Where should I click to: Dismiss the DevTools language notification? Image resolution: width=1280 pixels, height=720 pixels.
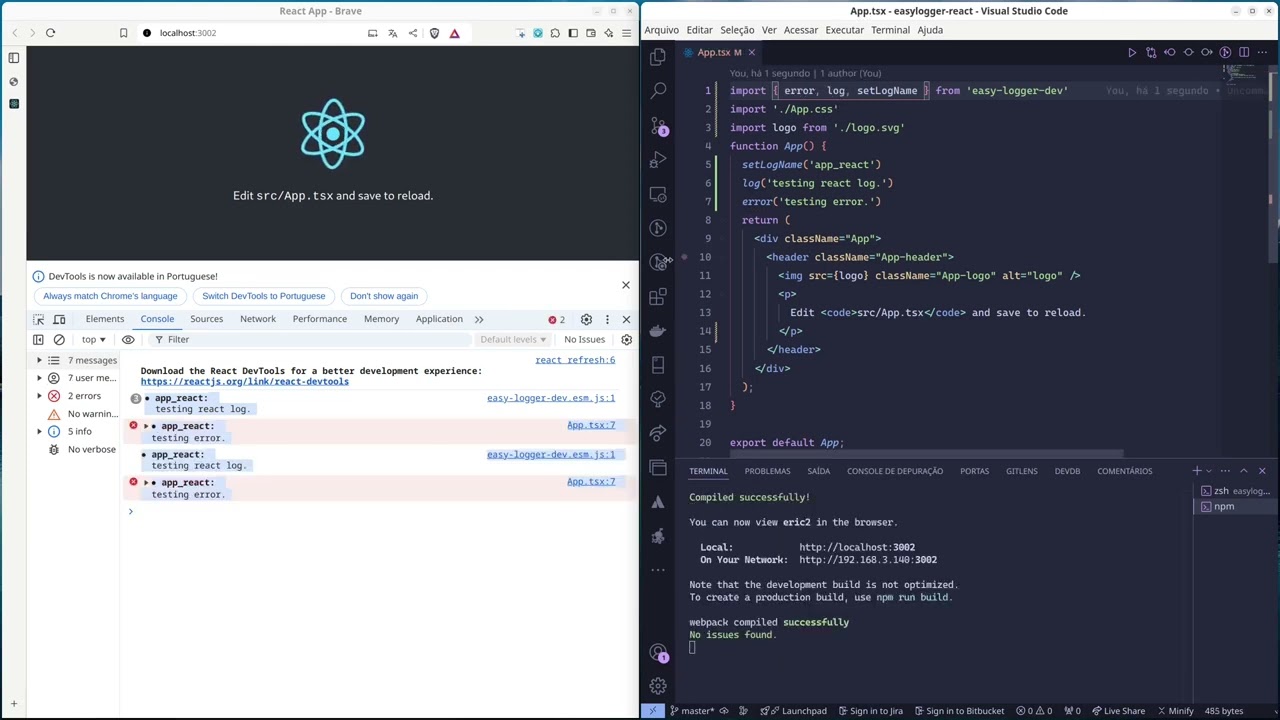626,285
